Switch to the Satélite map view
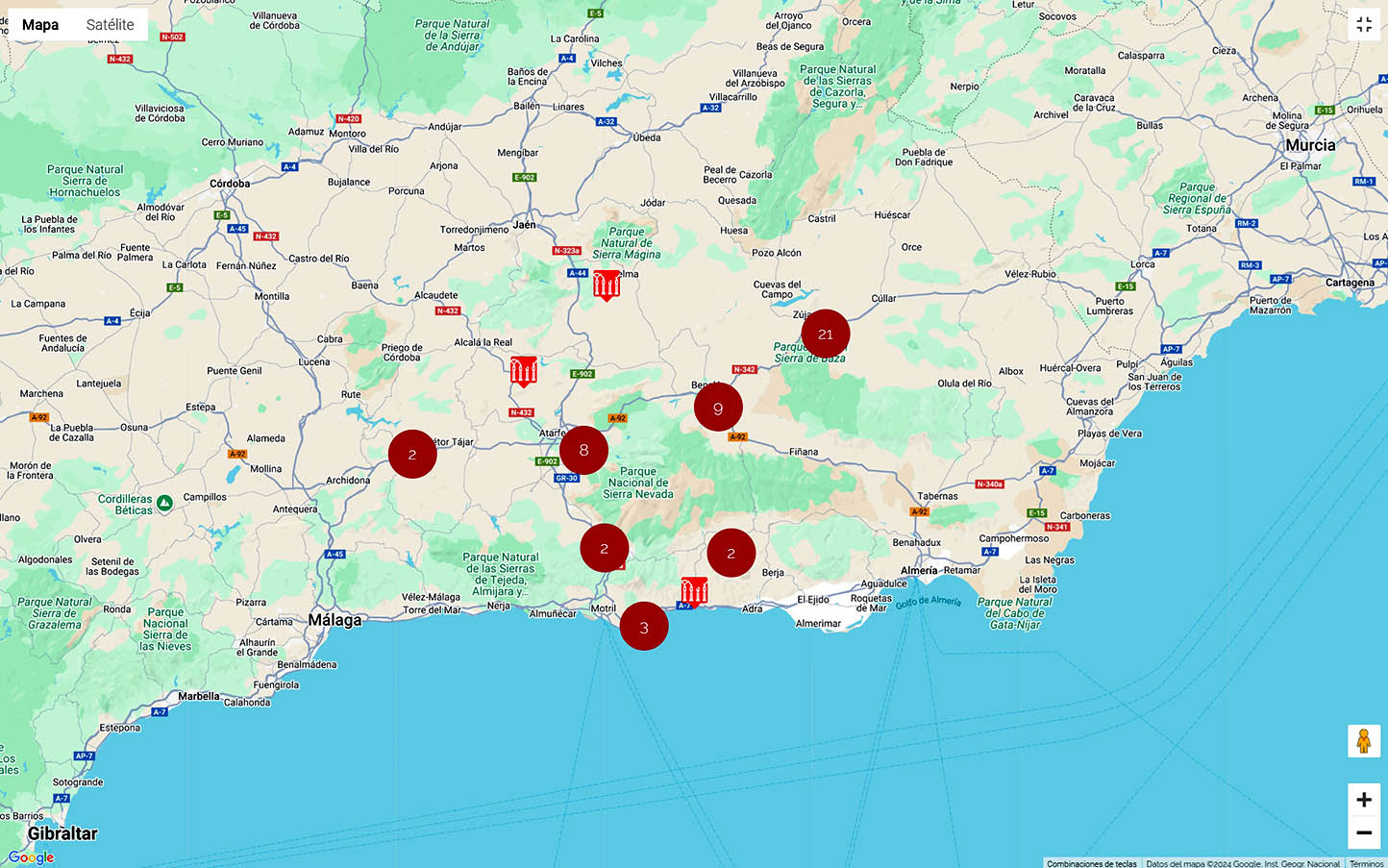The width and height of the screenshot is (1388, 868). pyautogui.click(x=110, y=25)
